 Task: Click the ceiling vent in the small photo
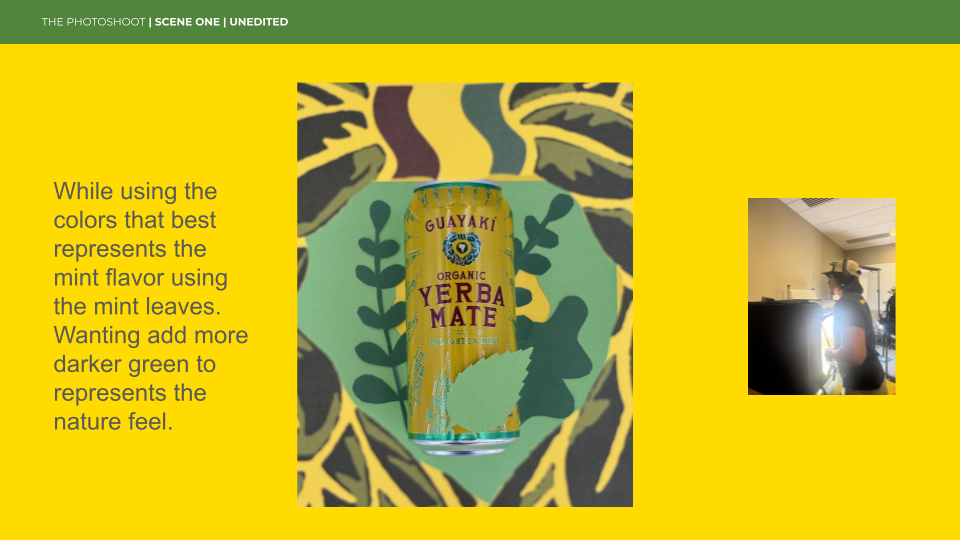pos(817,202)
